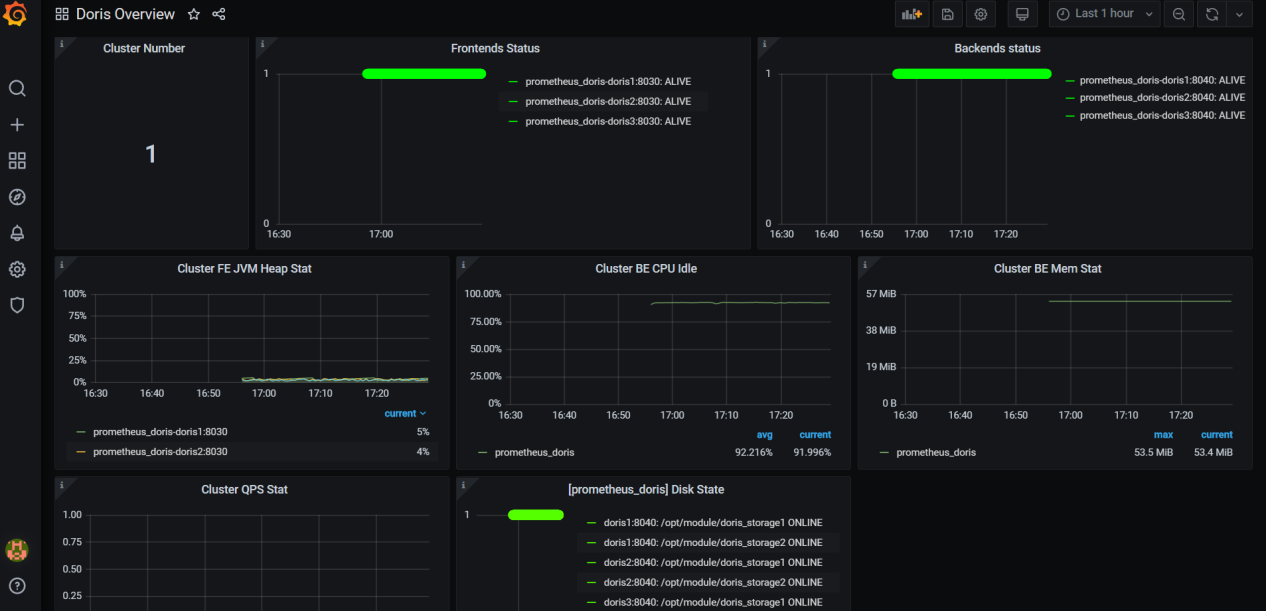Click color line of prometheus_doris in CPU Idle legend
The height and width of the screenshot is (611, 1266).
tap(483, 452)
